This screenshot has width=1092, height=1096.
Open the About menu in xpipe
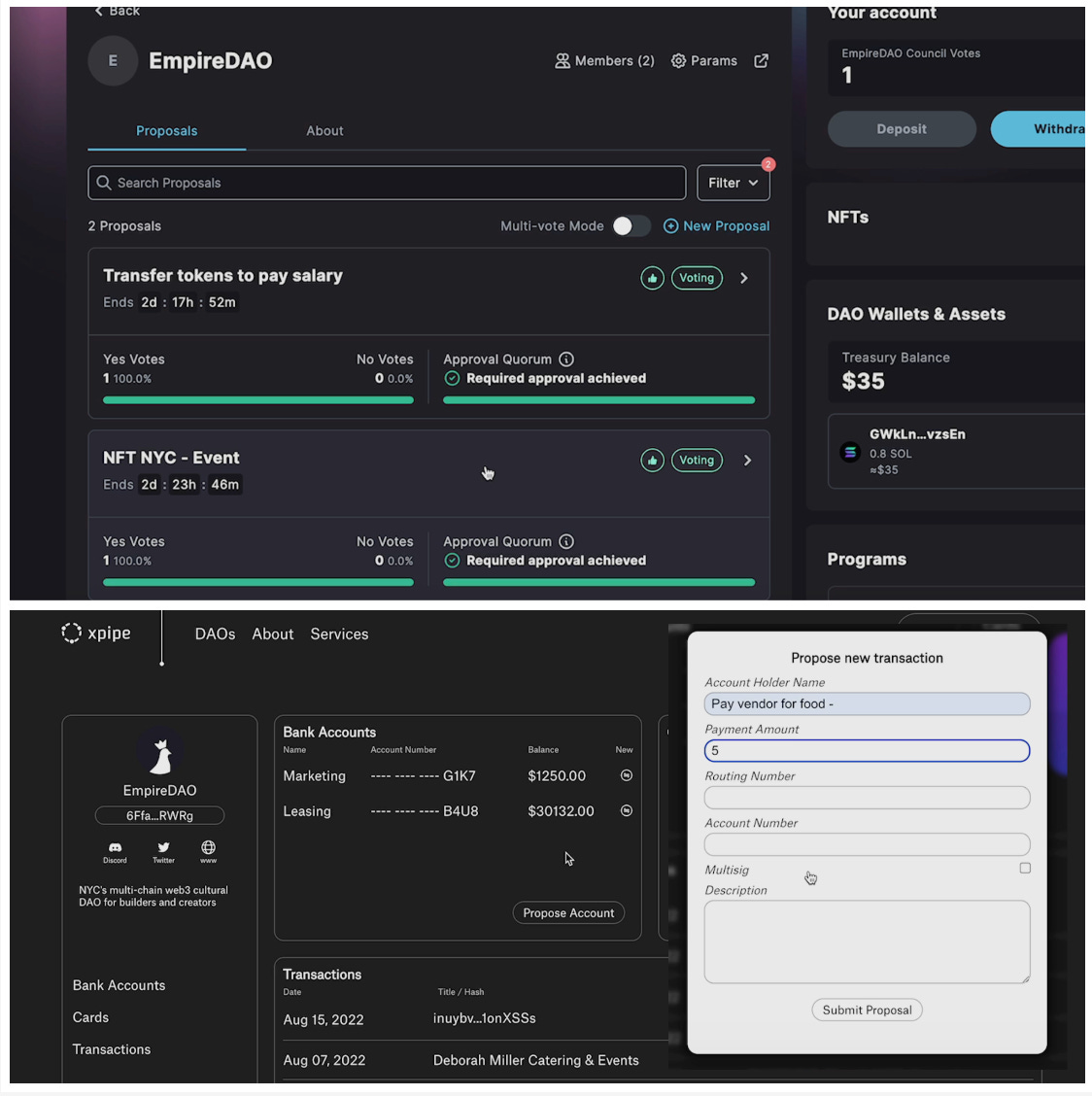pos(273,634)
